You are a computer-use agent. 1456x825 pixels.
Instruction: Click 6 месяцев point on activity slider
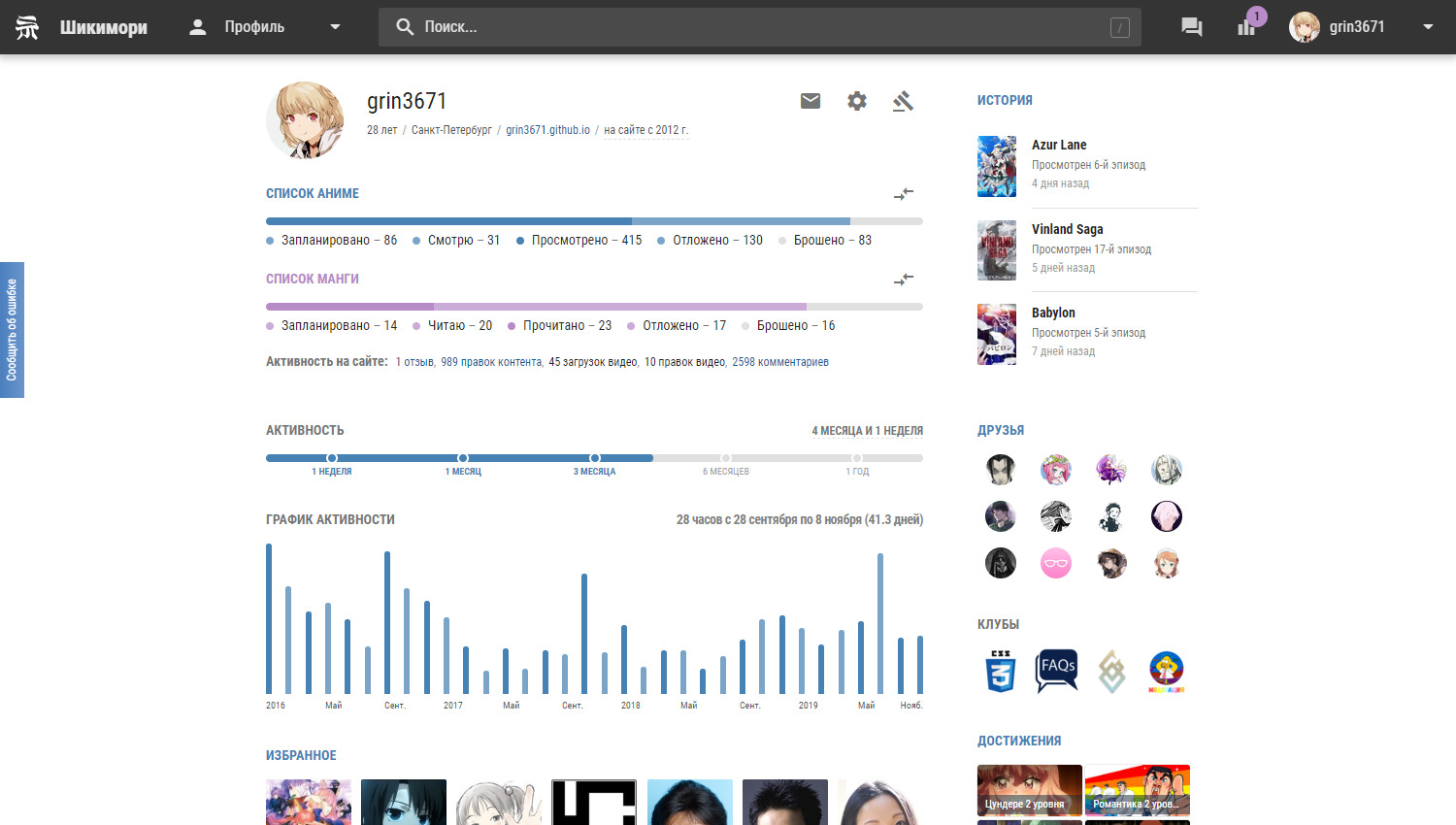tap(725, 458)
